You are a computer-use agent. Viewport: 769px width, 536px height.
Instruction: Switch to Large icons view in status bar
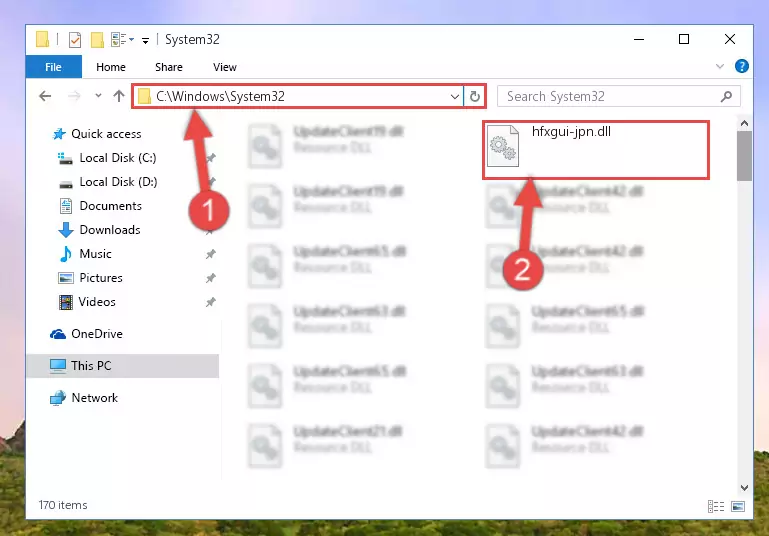(x=738, y=506)
